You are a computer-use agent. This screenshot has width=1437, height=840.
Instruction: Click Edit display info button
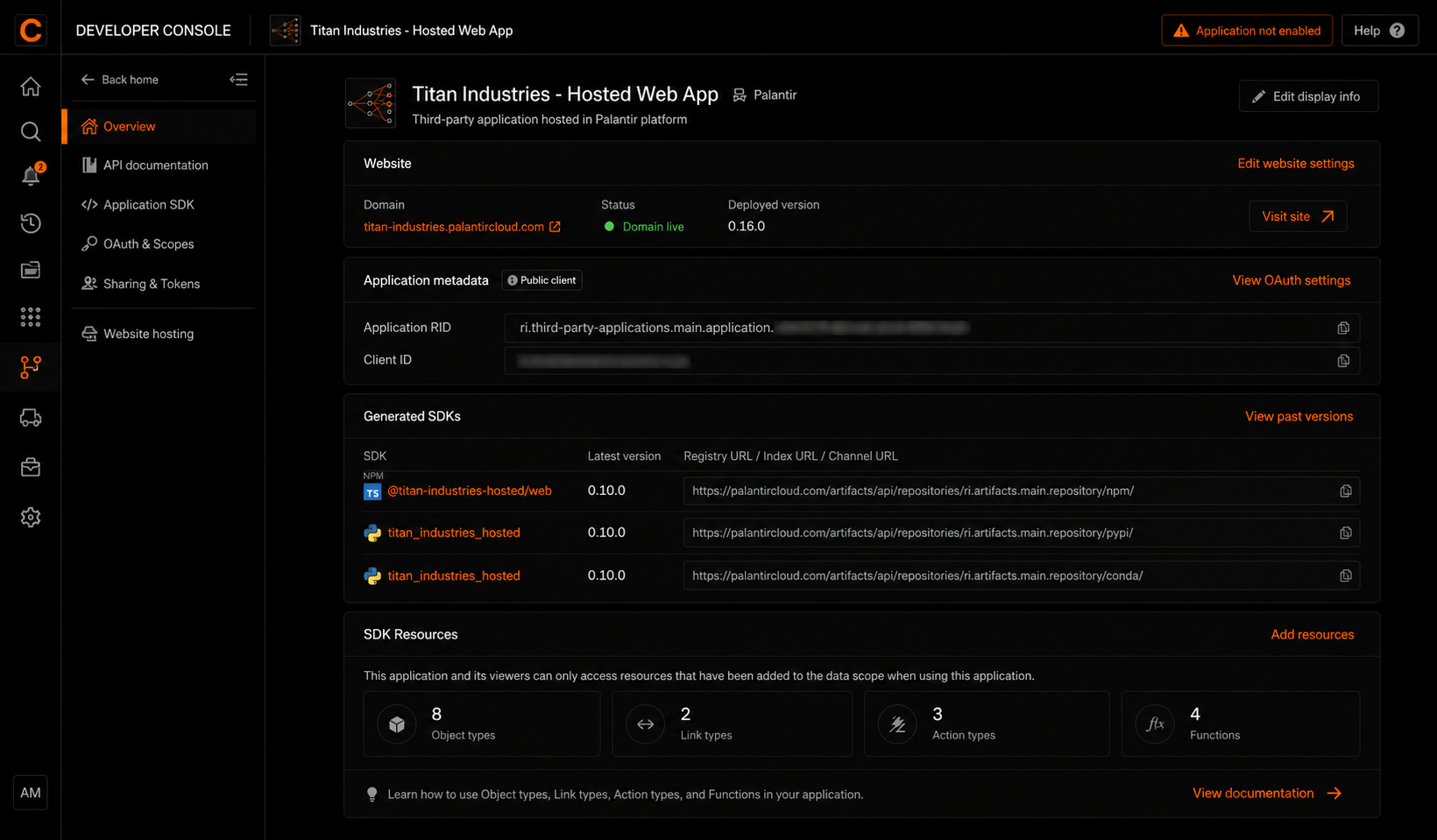coord(1308,96)
